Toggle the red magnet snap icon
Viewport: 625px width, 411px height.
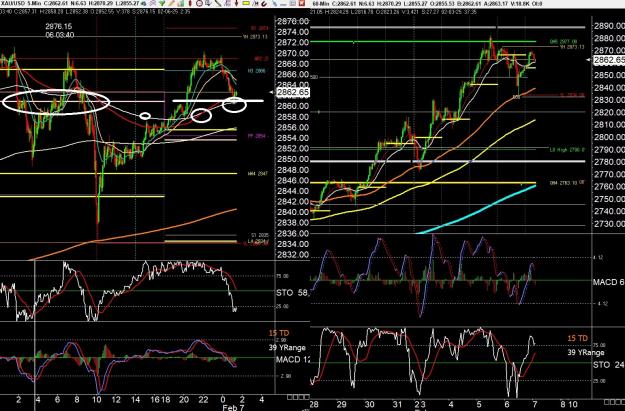coord(264,4)
